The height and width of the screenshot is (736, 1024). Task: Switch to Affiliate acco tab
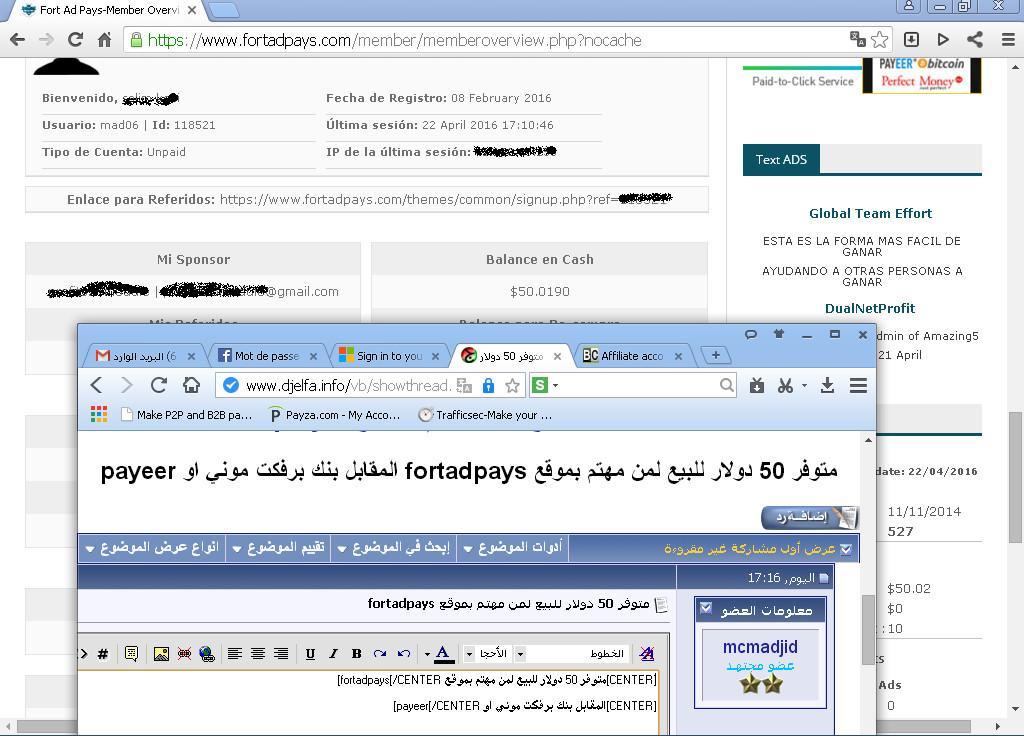pos(632,356)
